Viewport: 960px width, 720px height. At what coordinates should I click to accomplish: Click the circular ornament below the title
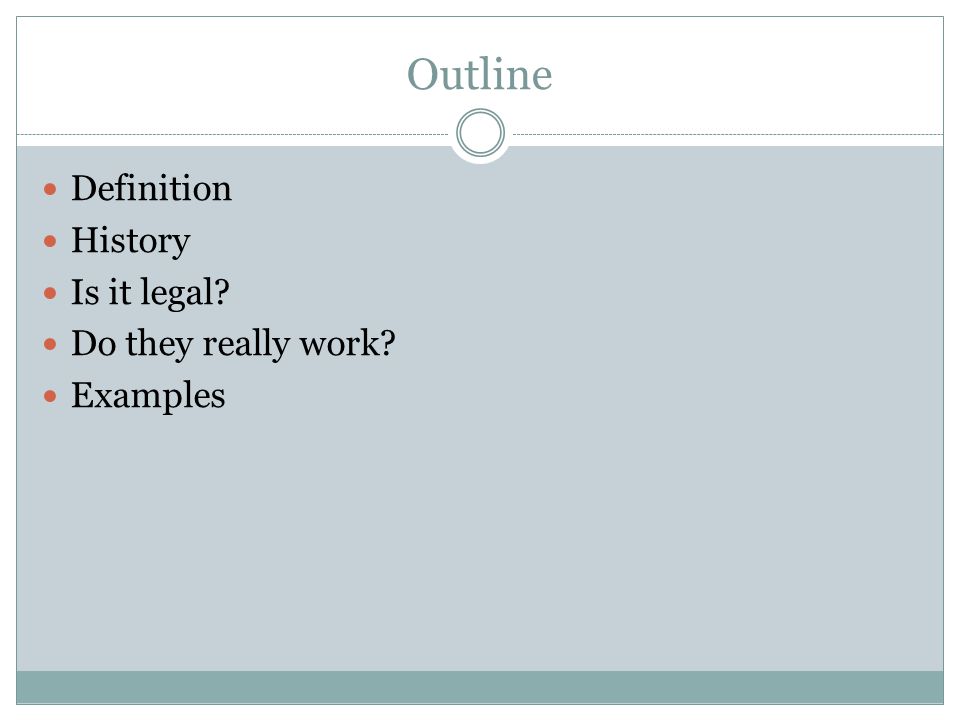point(481,133)
